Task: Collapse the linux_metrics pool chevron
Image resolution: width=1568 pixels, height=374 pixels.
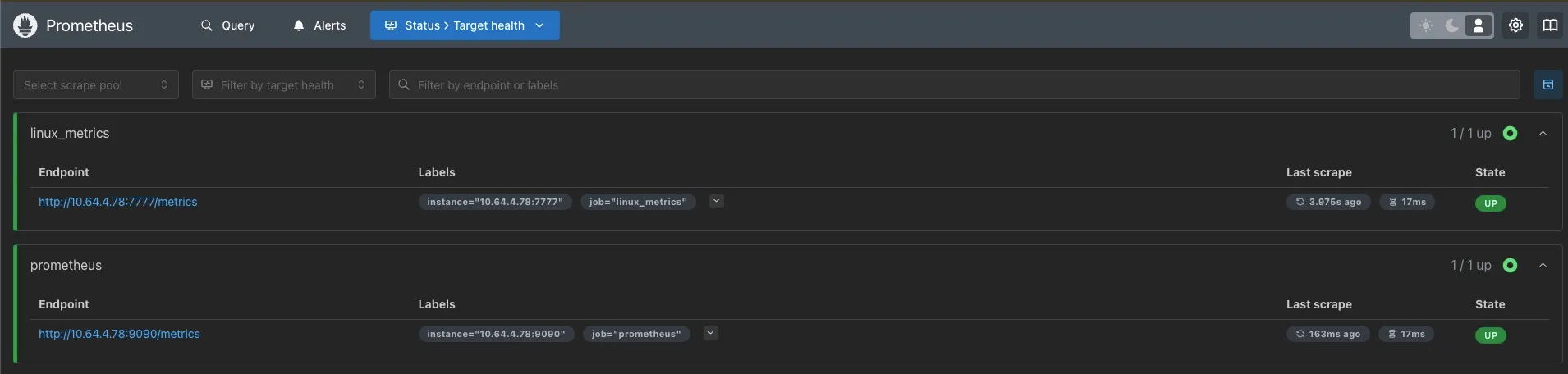Action: click(x=1543, y=133)
